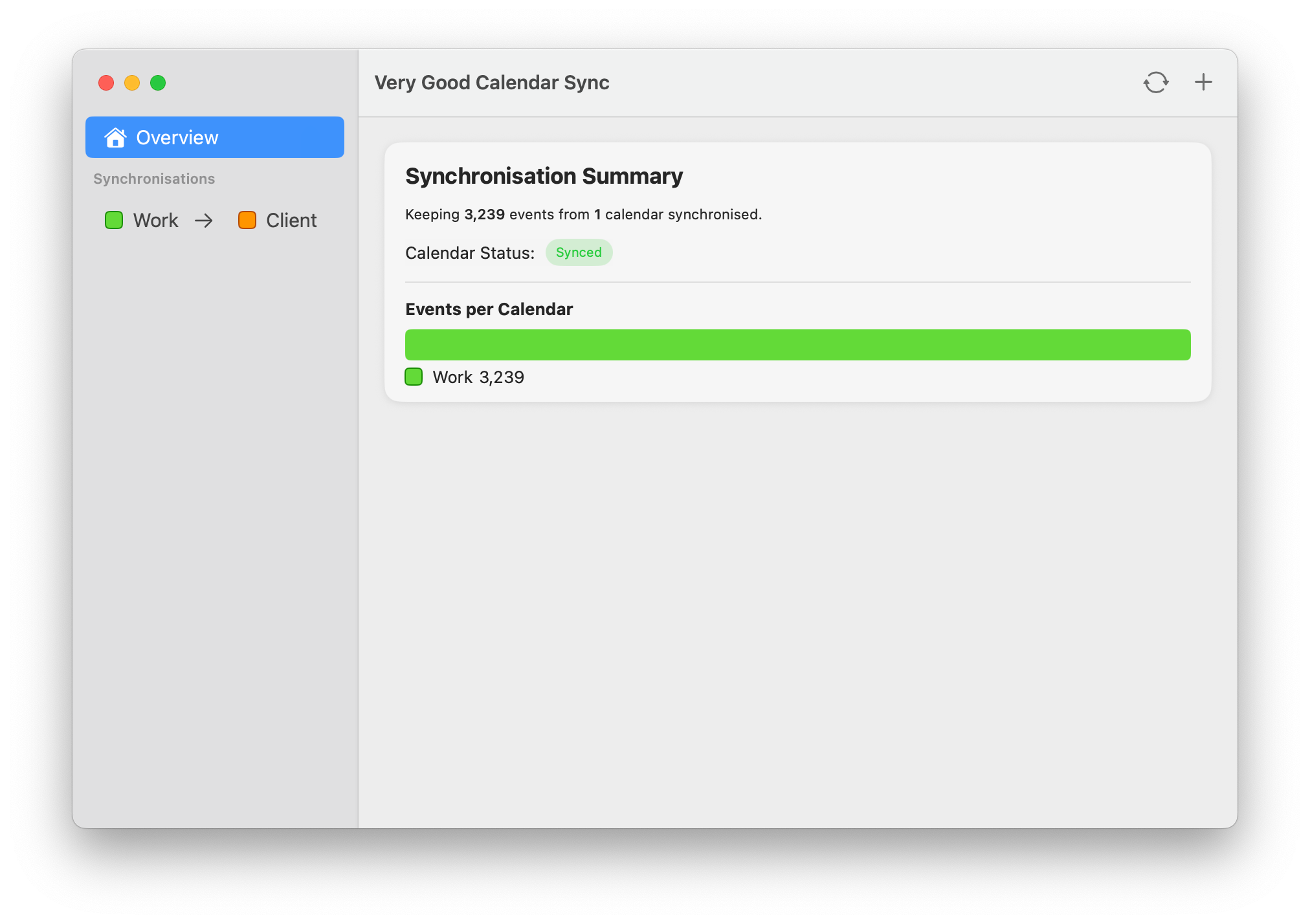Click the Calendar Status label

(469, 252)
